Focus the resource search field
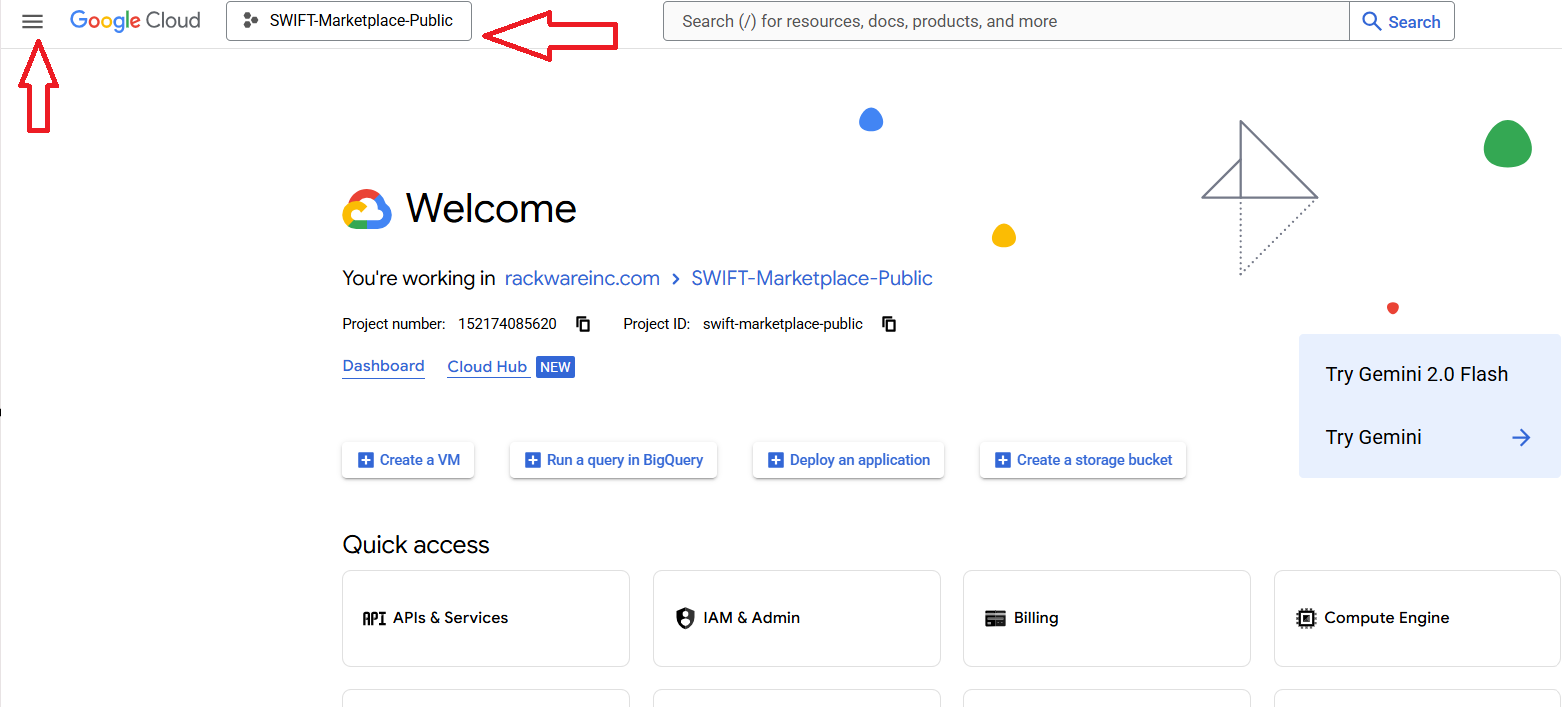 pos(1006,21)
